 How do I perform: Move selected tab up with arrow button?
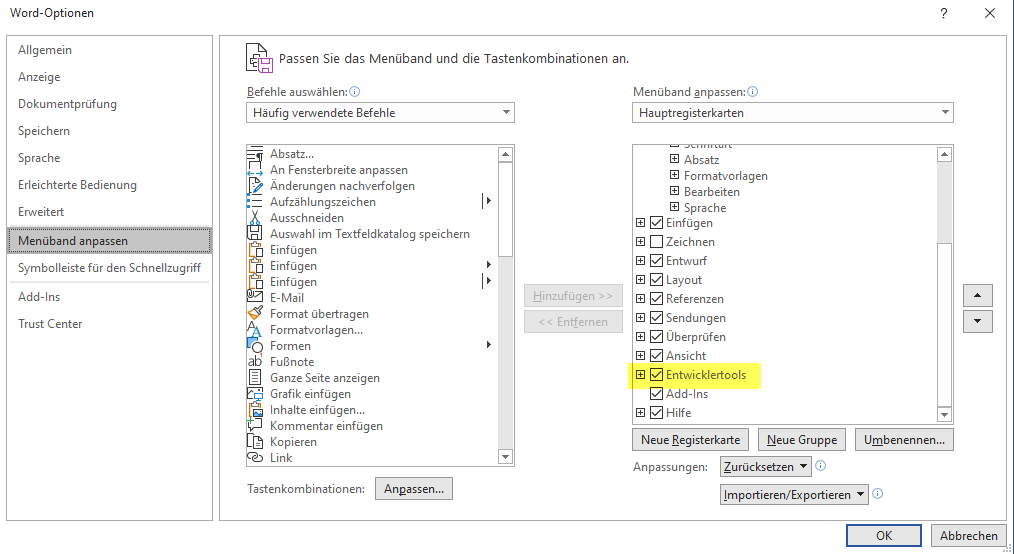[978, 295]
